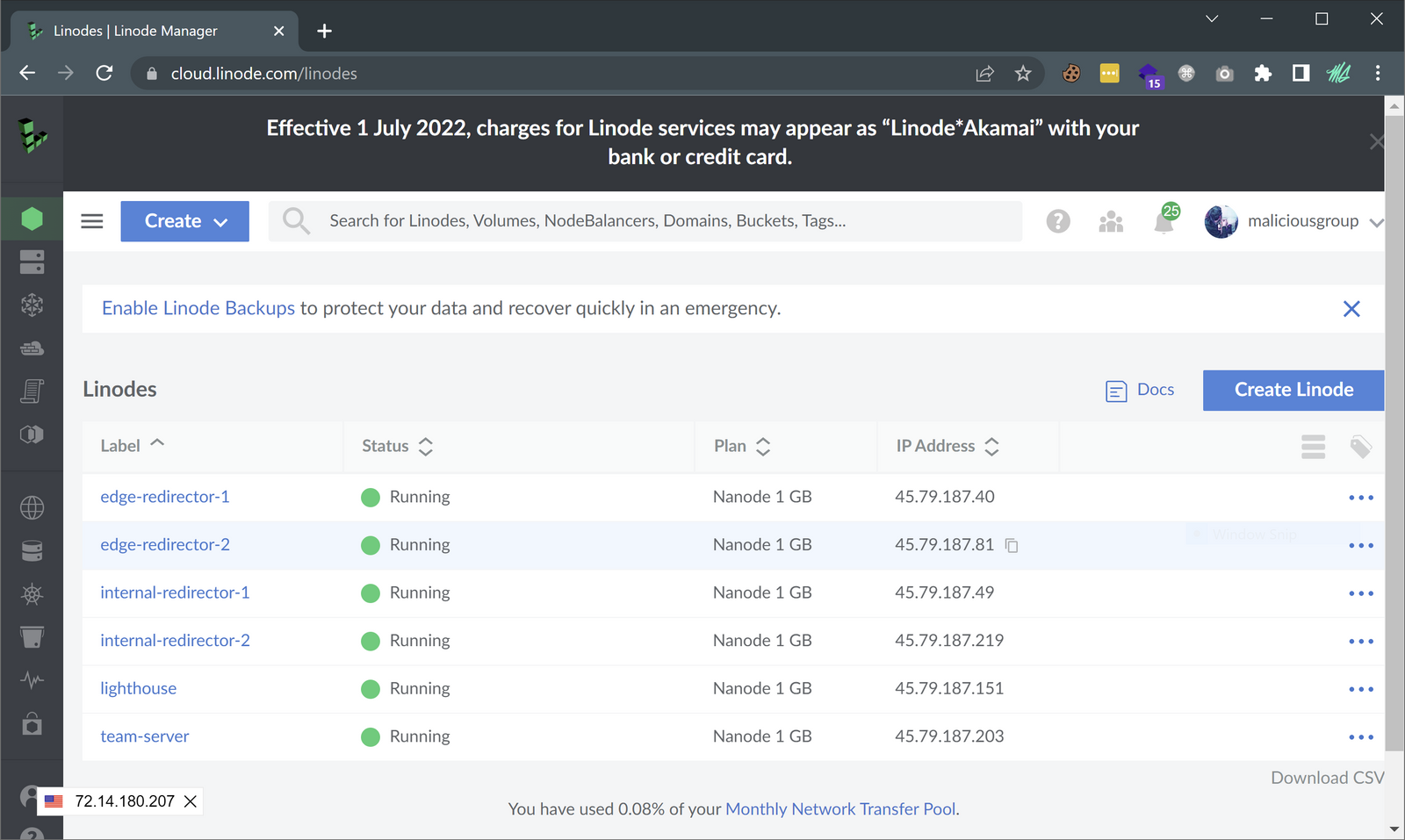The width and height of the screenshot is (1405, 840).
Task: Open NodeBalancers from the sidebar icons
Action: coord(32,305)
